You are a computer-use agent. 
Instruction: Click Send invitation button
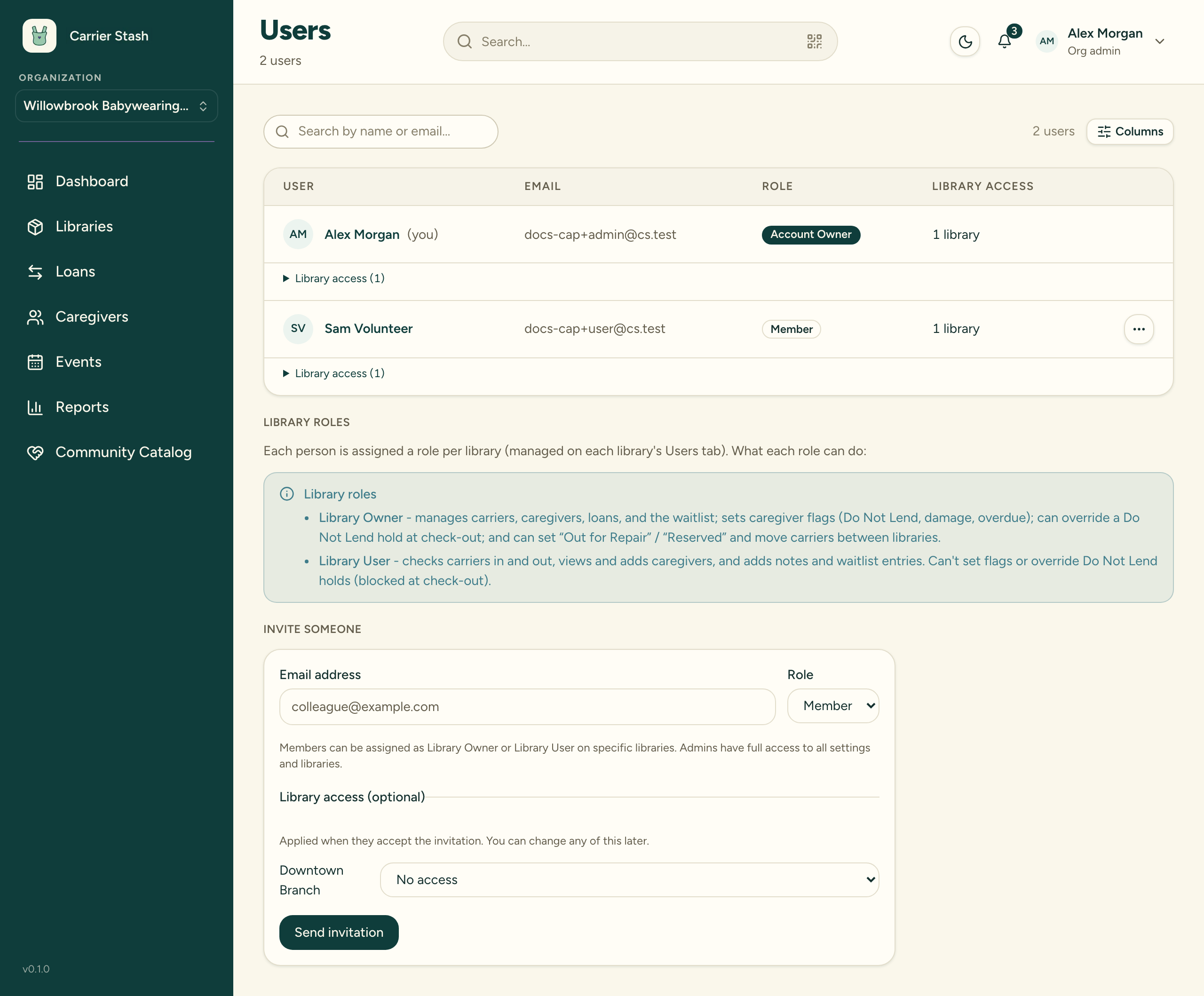pos(339,933)
